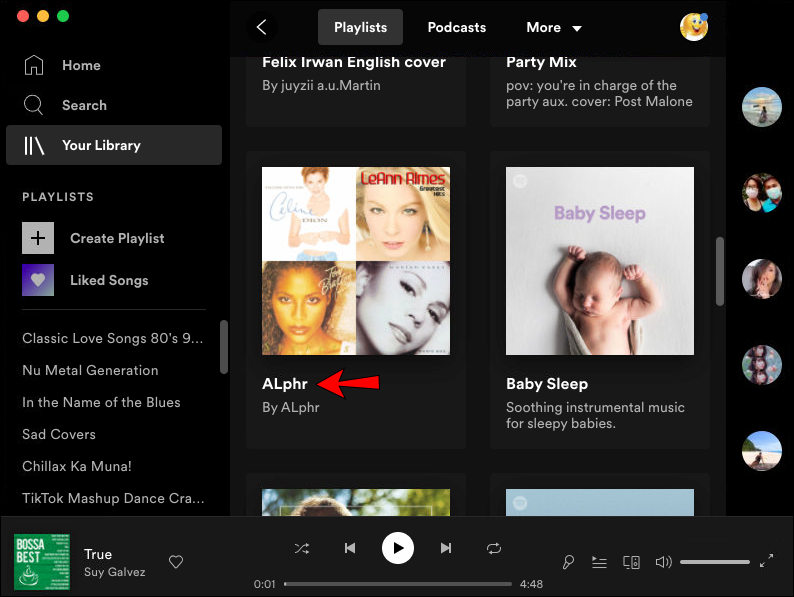Screen dimensions: 794x597
Task: Select the Nu Metal Generation playlist
Action: point(90,370)
